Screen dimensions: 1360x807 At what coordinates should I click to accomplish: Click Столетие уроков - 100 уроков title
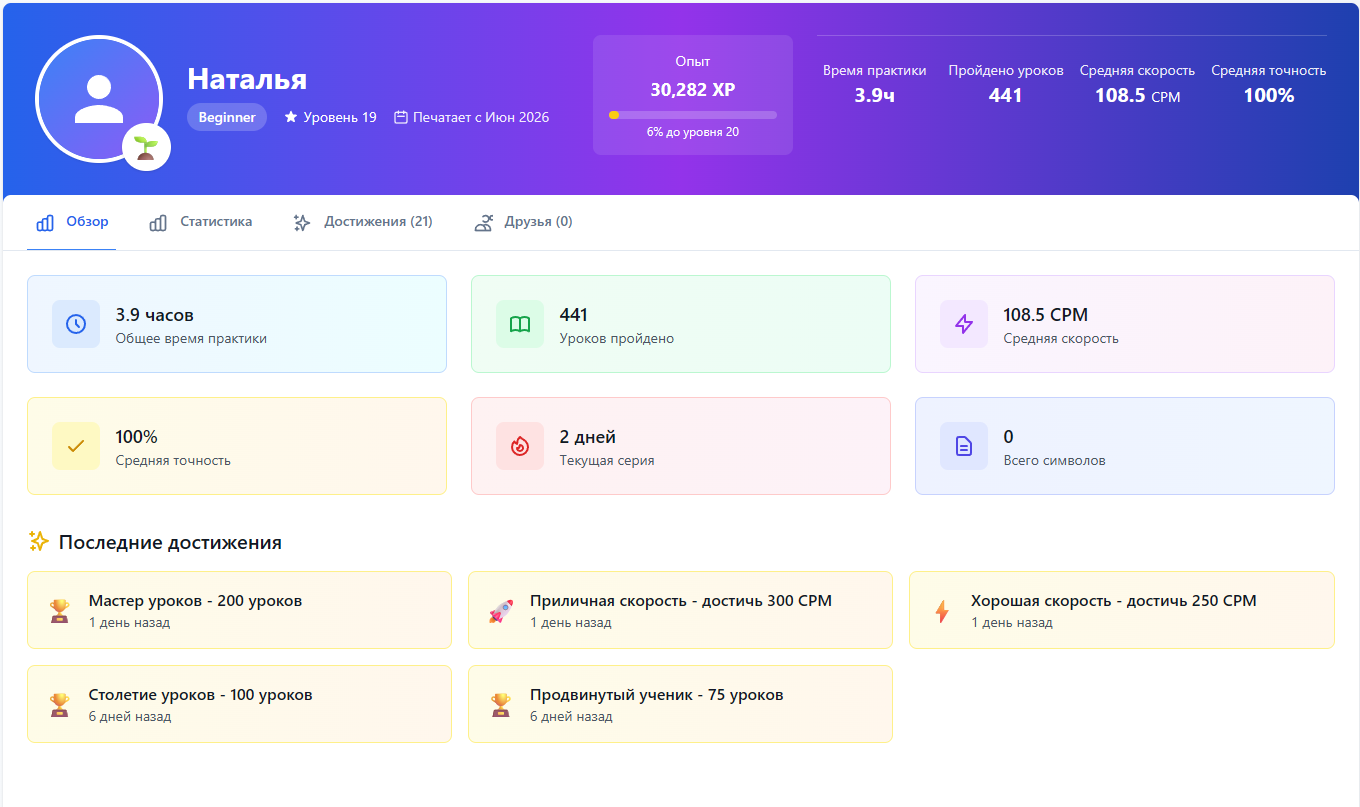tap(201, 695)
